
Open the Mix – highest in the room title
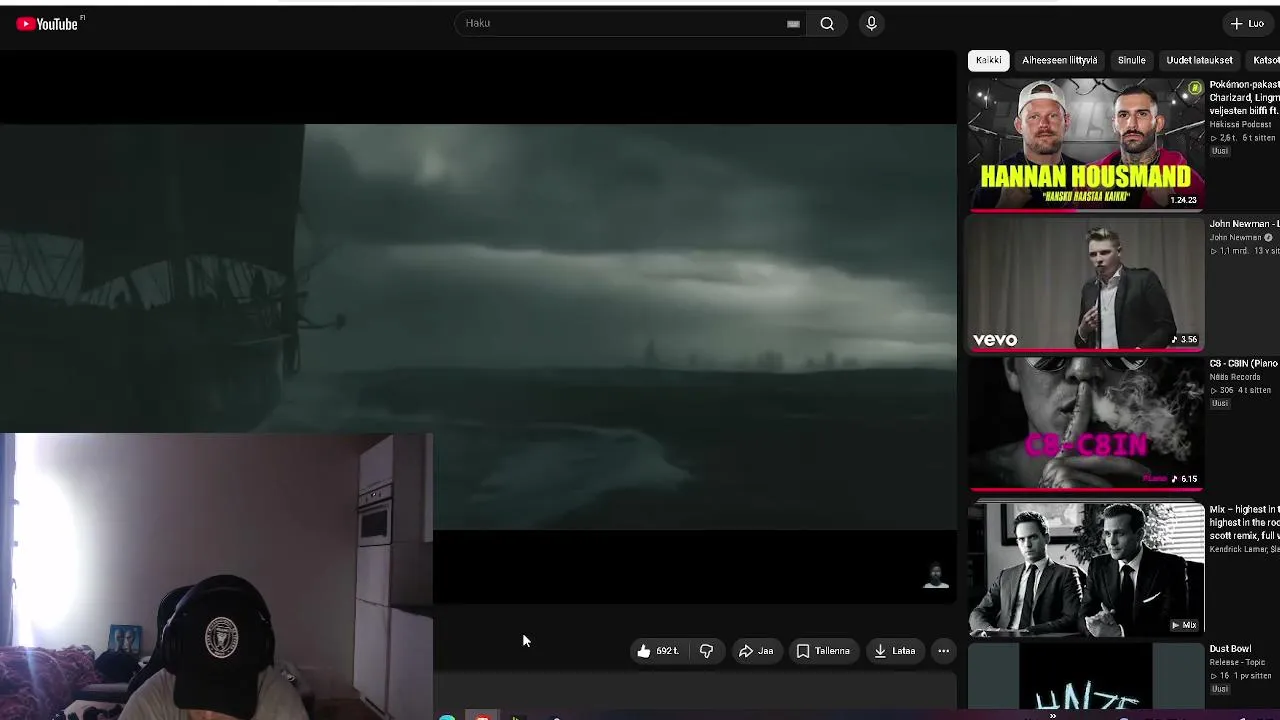(x=1244, y=523)
